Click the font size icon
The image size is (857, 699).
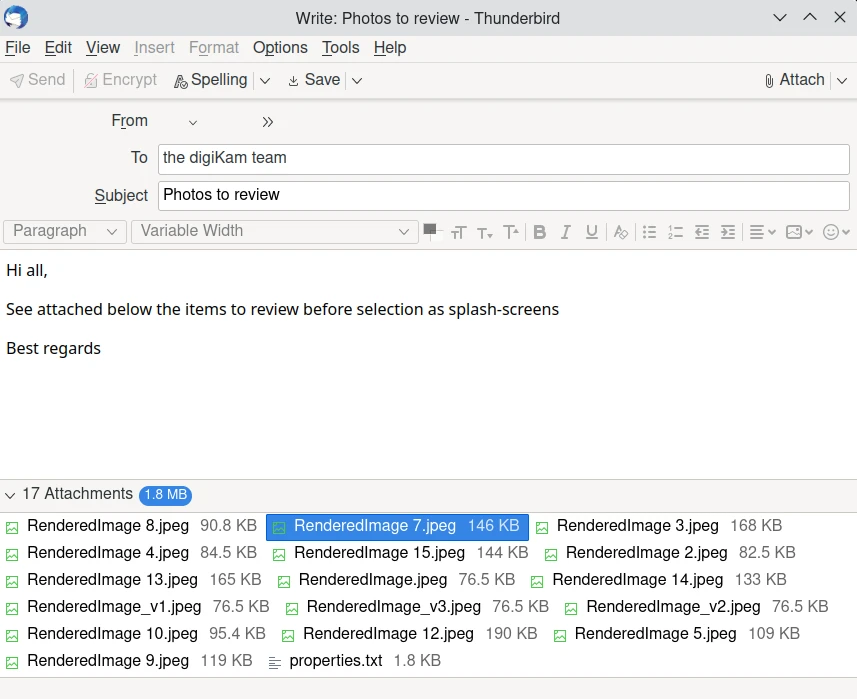point(459,232)
